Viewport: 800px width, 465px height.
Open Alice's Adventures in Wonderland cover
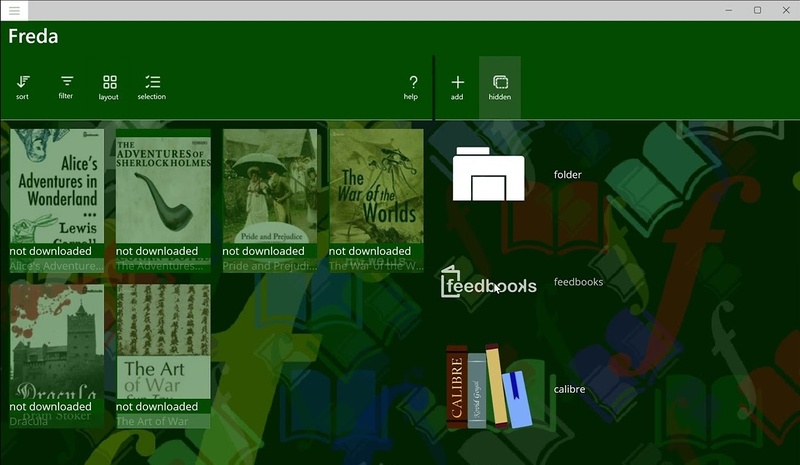(57, 186)
